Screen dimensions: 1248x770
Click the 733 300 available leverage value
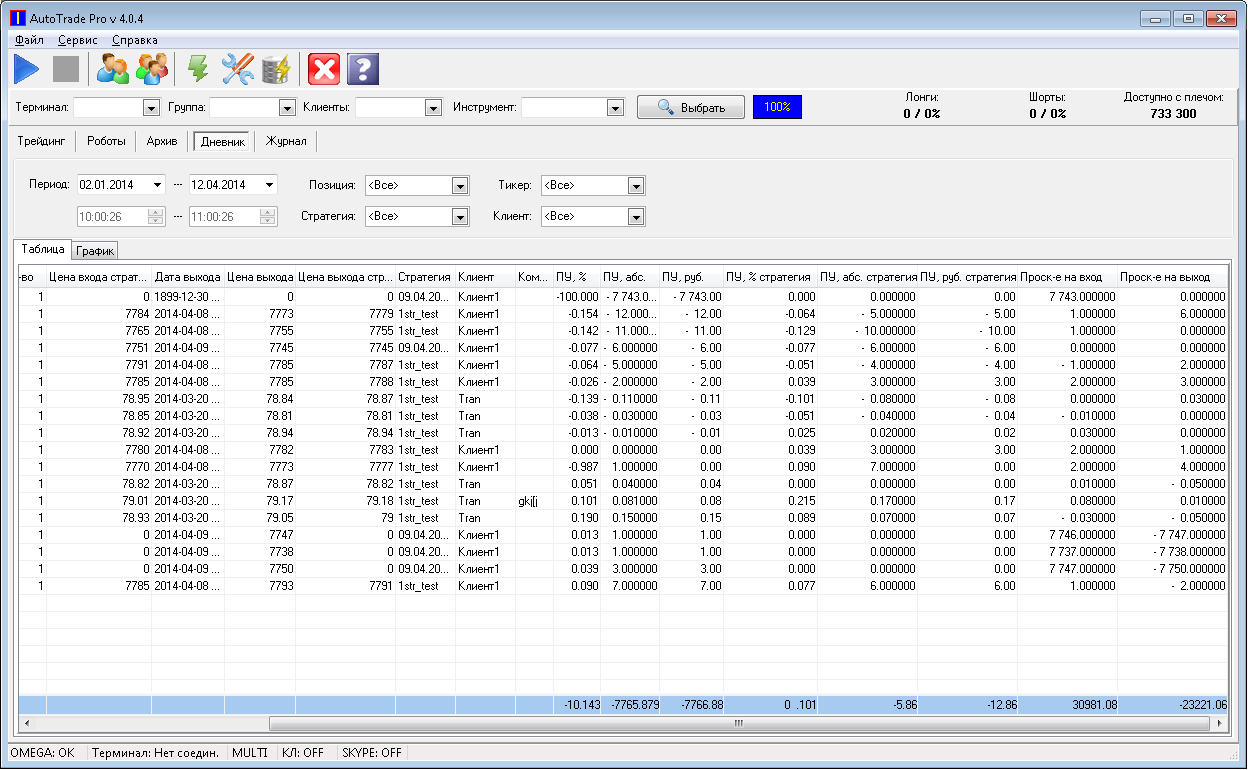coord(1173,113)
